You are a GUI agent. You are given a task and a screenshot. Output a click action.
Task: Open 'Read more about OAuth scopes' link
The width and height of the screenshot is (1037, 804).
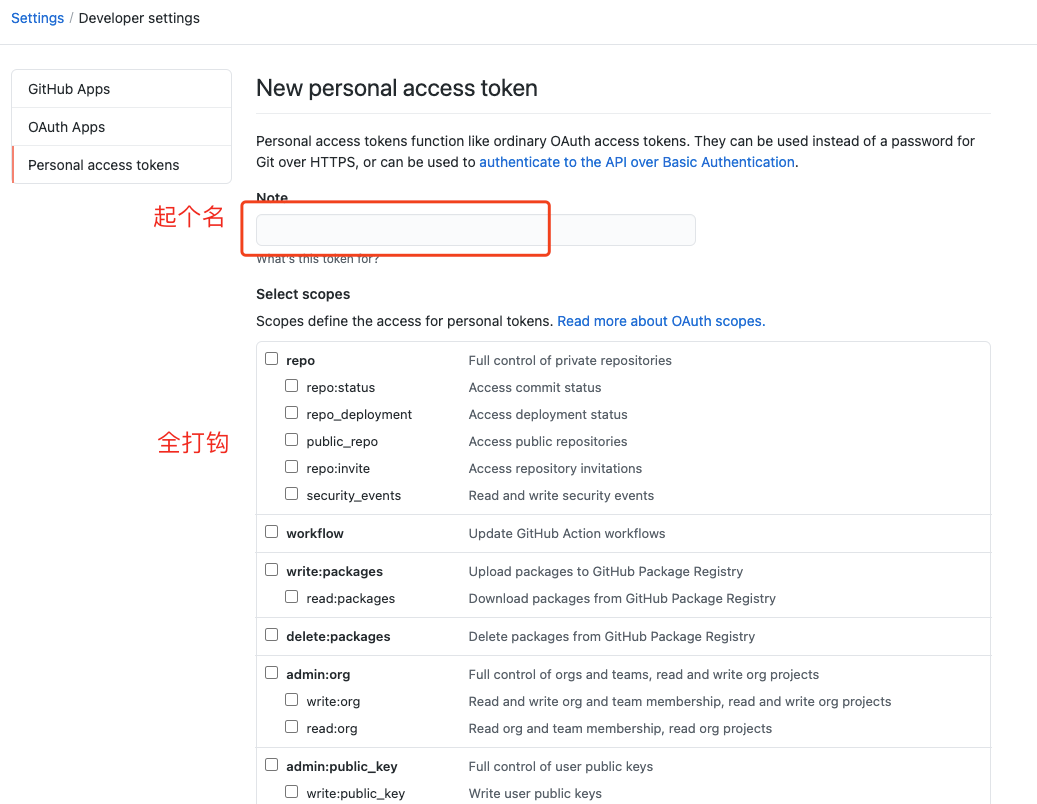(x=661, y=321)
